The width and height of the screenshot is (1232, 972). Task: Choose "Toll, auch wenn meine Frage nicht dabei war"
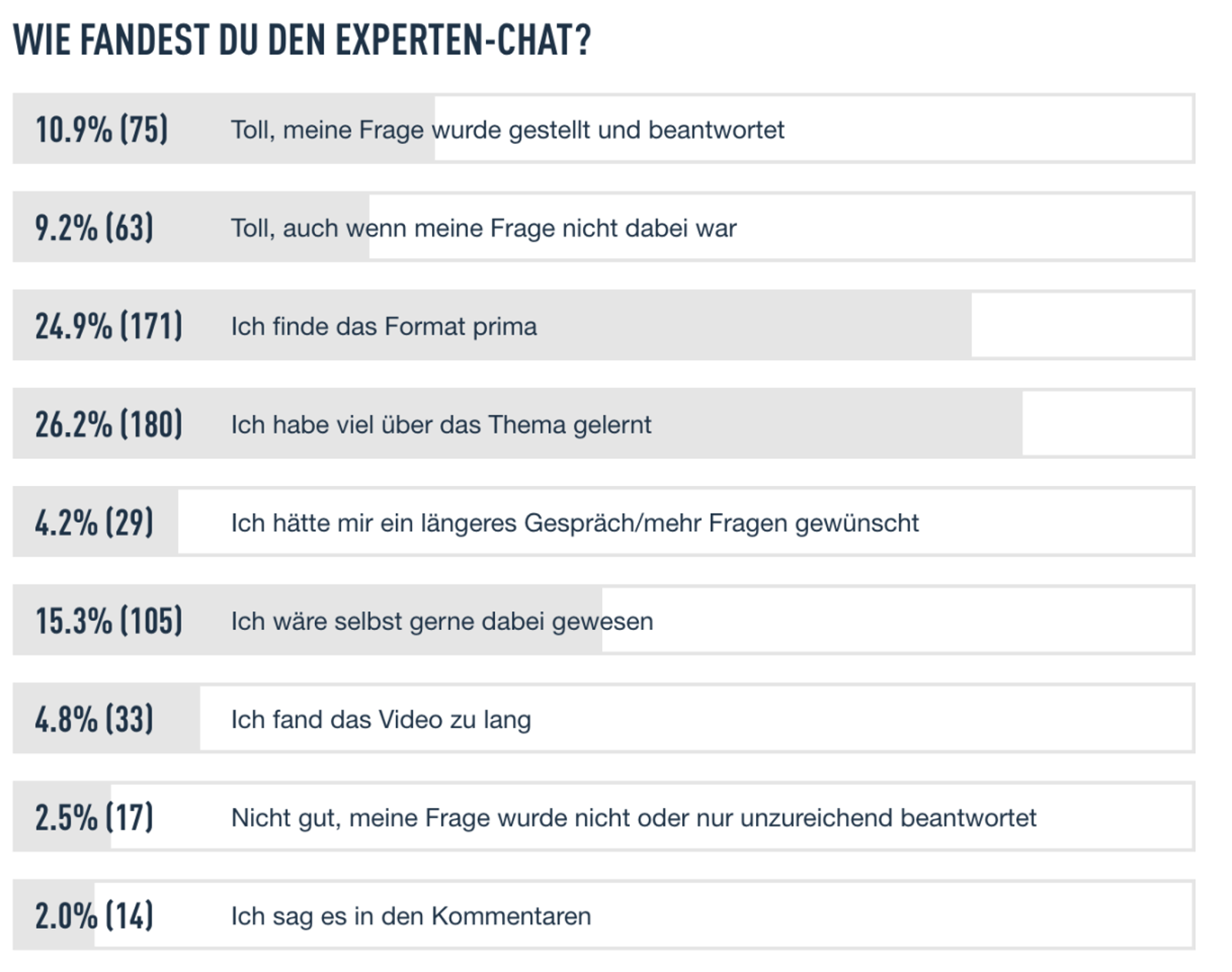point(484,228)
